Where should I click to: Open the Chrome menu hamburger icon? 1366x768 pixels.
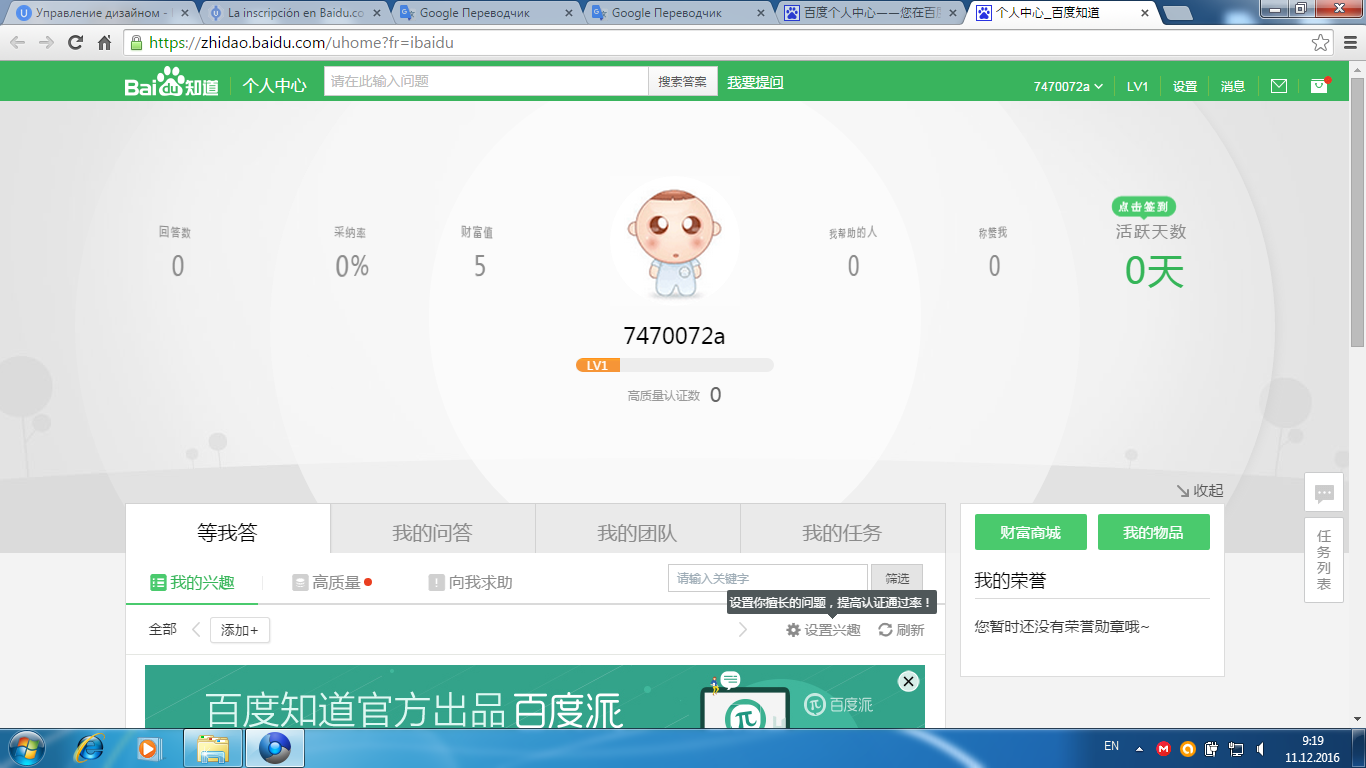[x=1349, y=43]
